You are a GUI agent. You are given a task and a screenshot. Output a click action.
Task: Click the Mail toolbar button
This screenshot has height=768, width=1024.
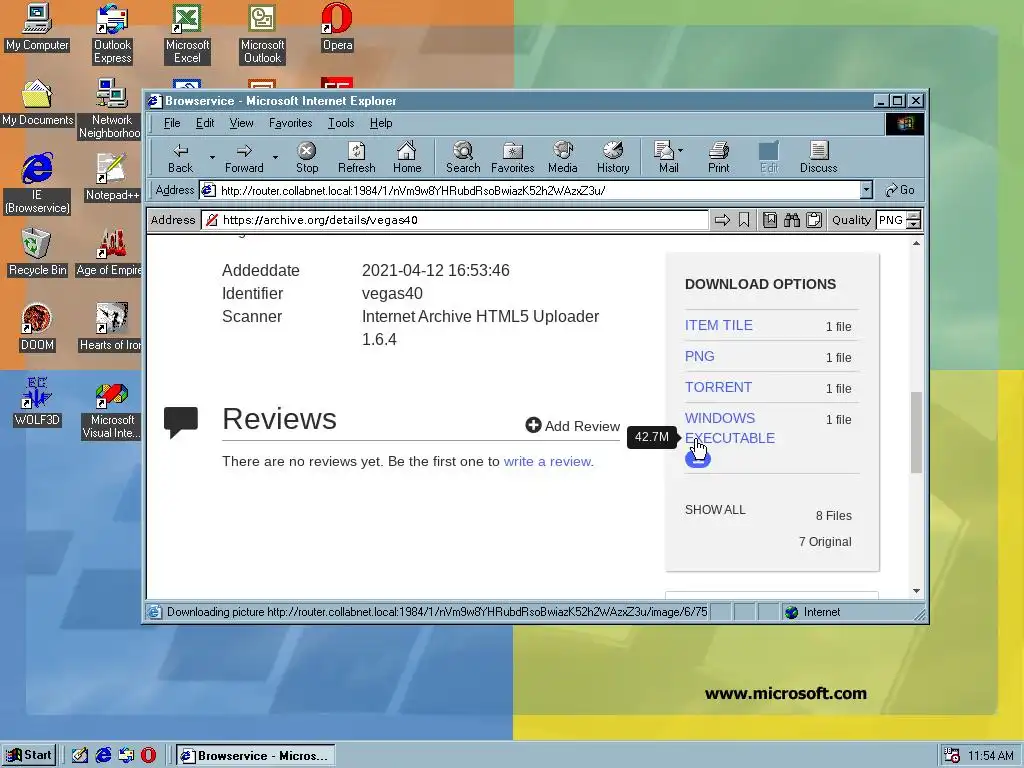click(665, 157)
